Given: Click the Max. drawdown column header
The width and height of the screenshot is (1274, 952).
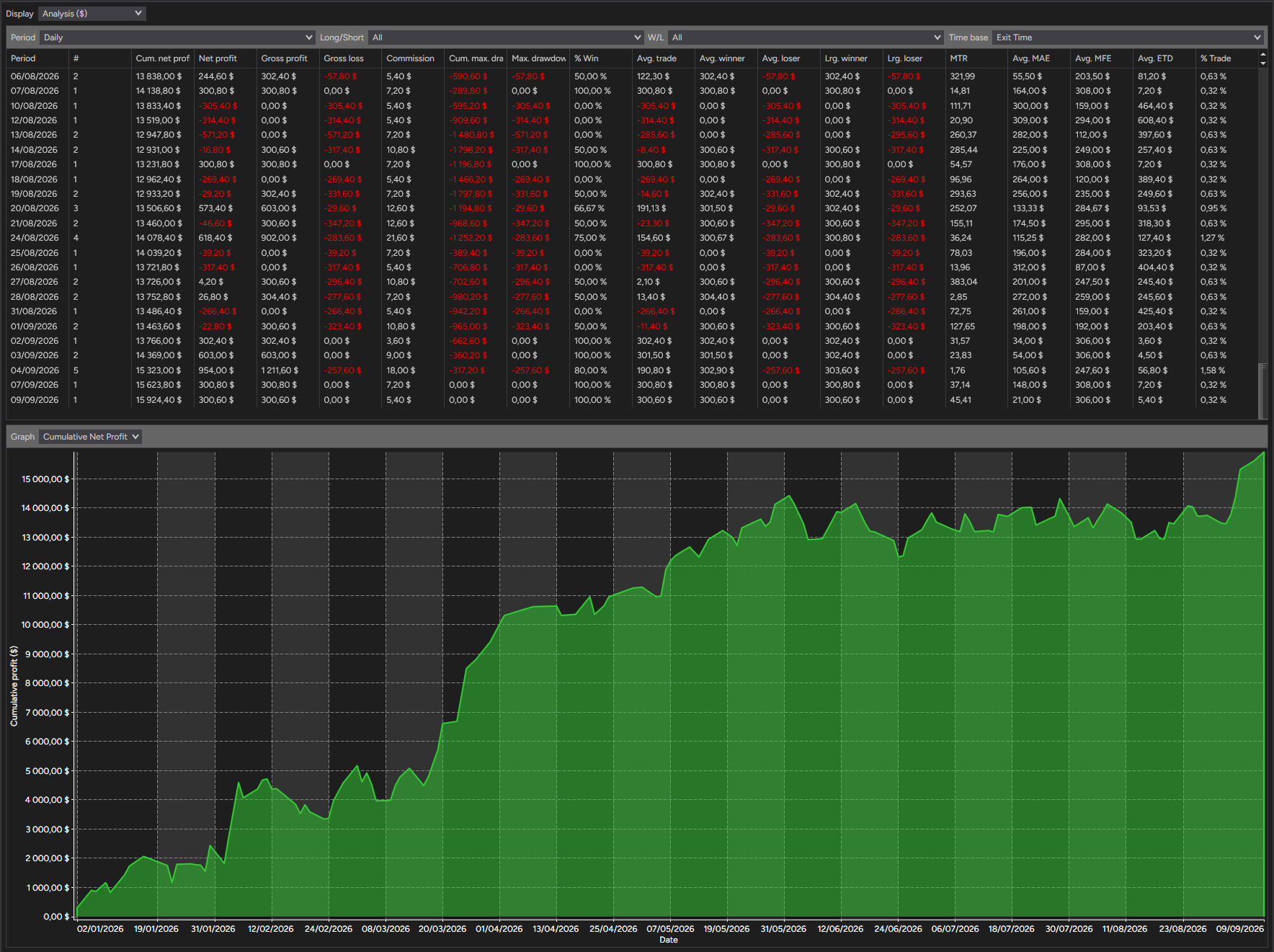Looking at the screenshot, I should 538,58.
